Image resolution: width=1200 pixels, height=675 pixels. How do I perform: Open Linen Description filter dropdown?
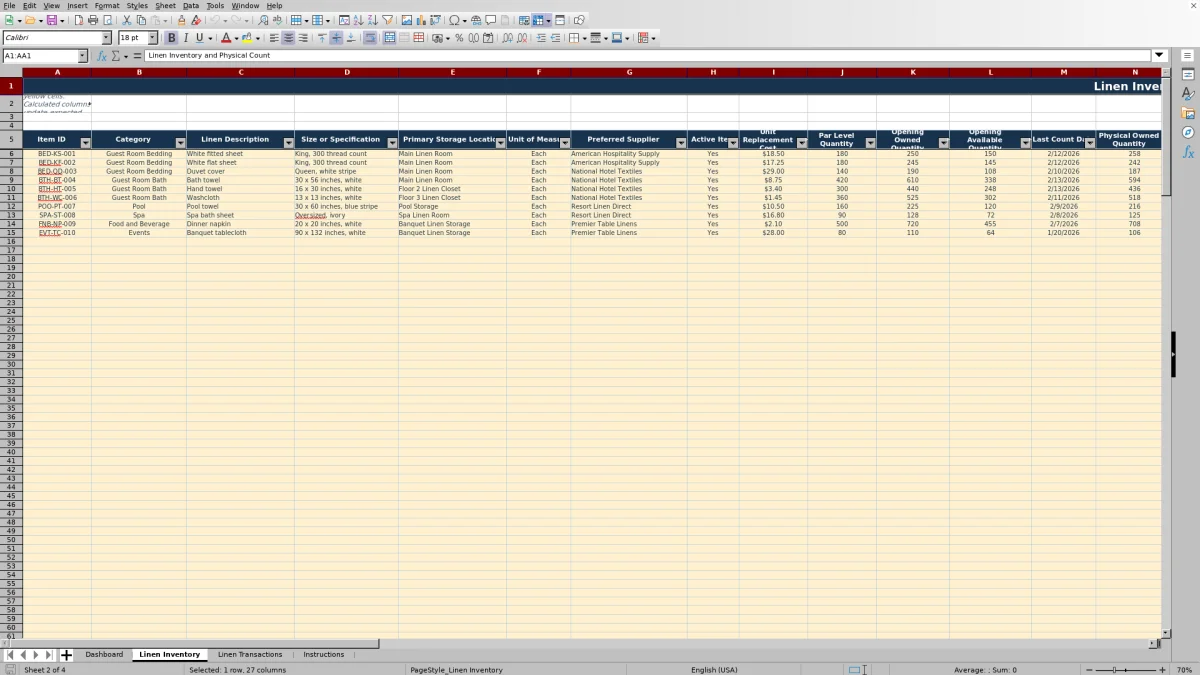pos(288,143)
